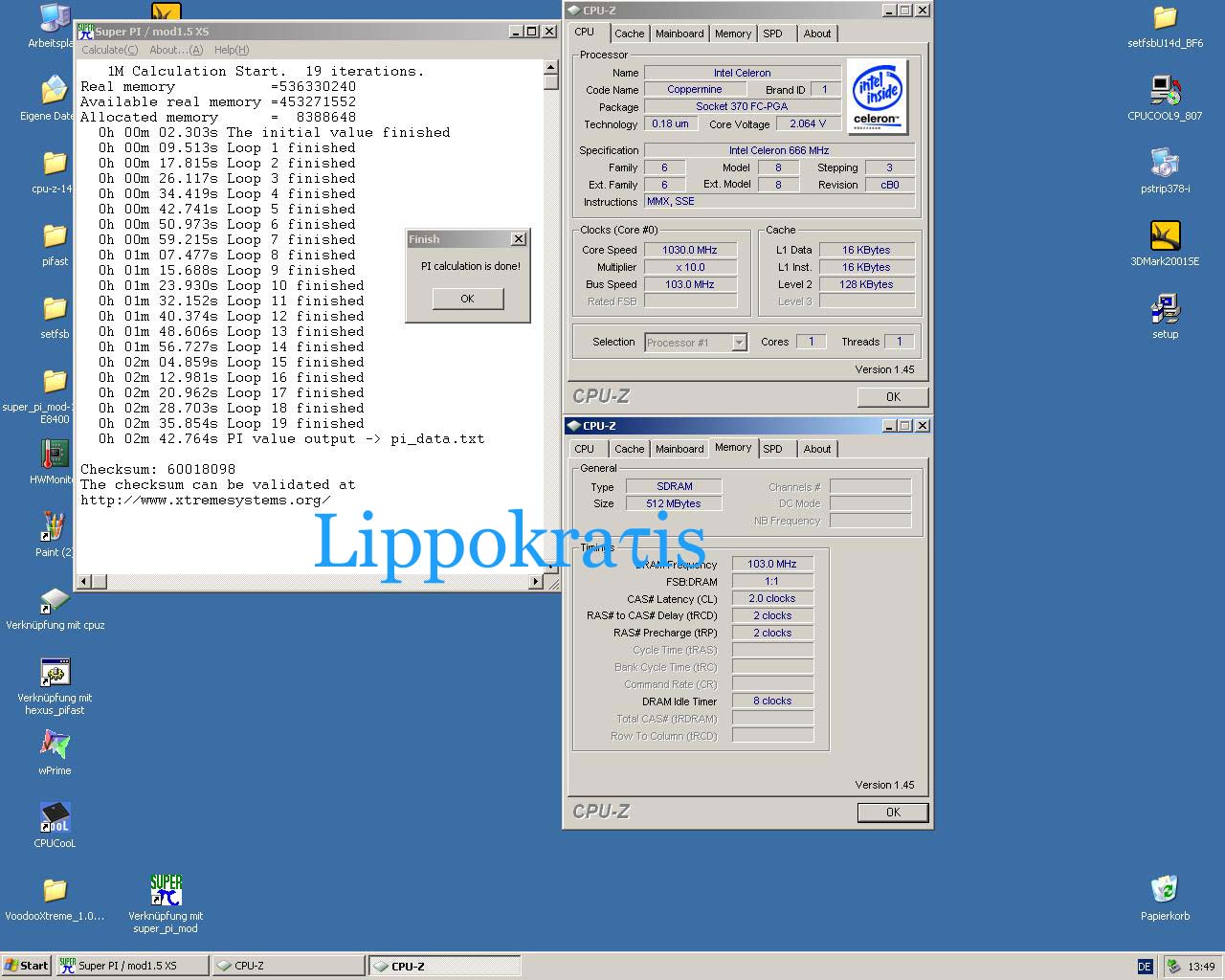Open the Help menu in Super PI

232,50
